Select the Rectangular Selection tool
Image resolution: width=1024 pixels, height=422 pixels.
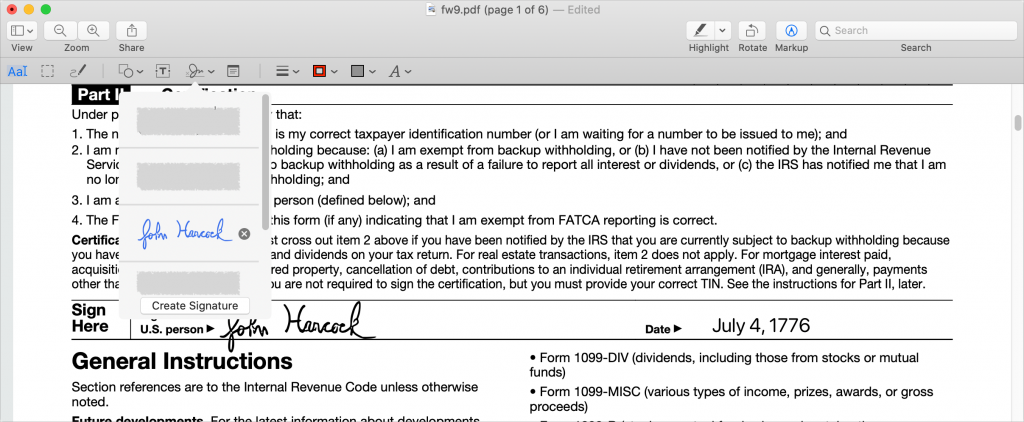pyautogui.click(x=47, y=71)
